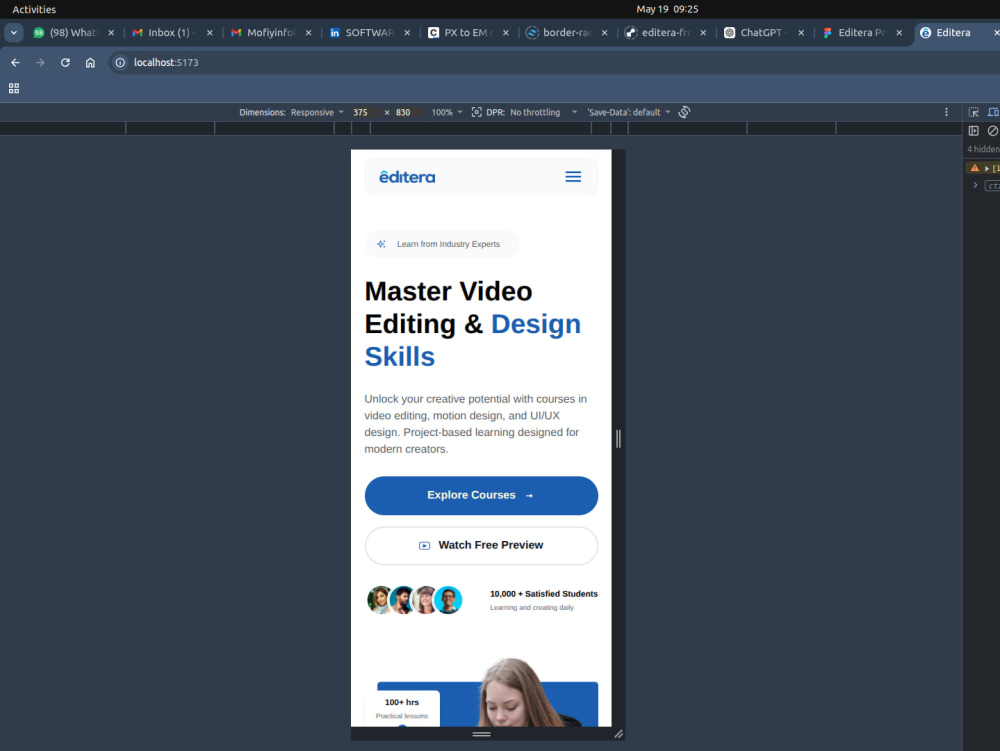Grab the viewport right-edge resize handle
The image size is (1000, 751).
618,439
